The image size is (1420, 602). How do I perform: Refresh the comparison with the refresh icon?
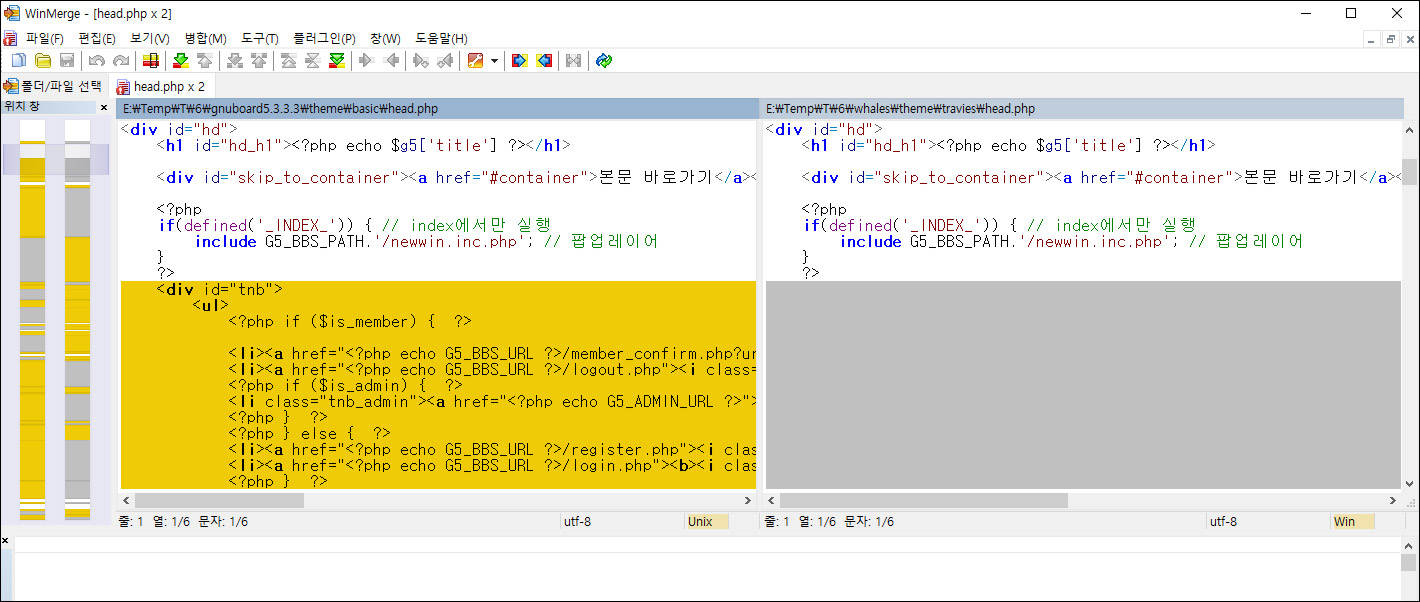603,60
